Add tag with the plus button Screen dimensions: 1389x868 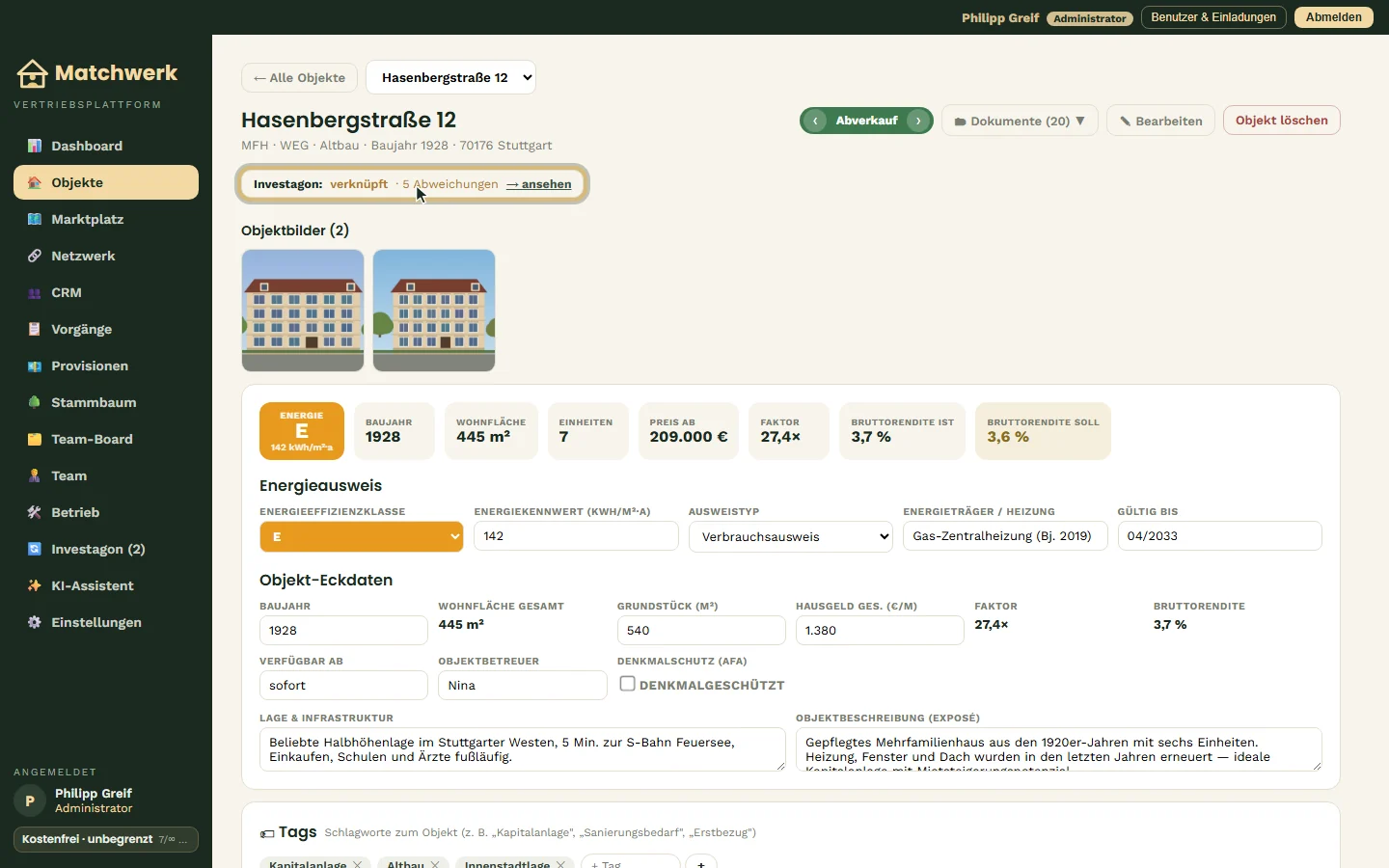point(701,864)
